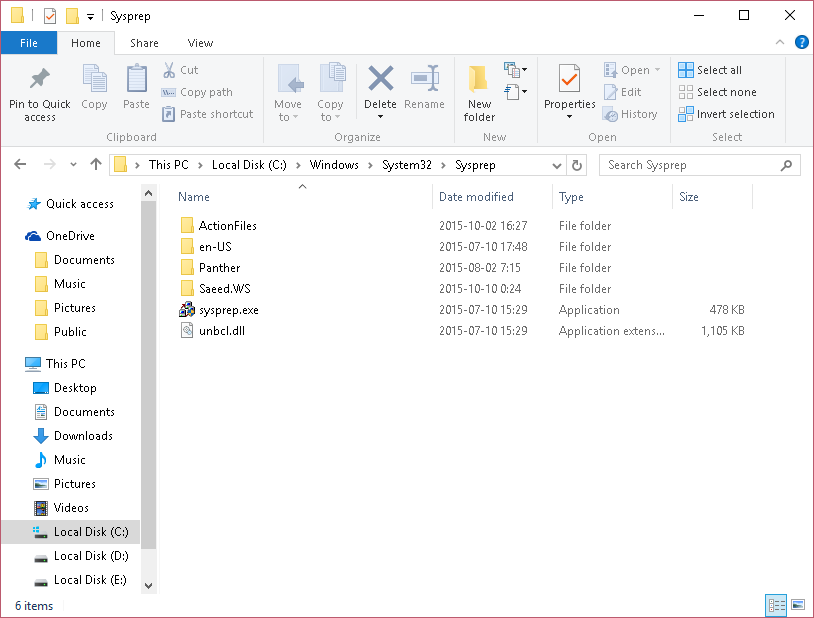Switch to the View ribbon tab
This screenshot has width=814, height=618.
(x=200, y=43)
